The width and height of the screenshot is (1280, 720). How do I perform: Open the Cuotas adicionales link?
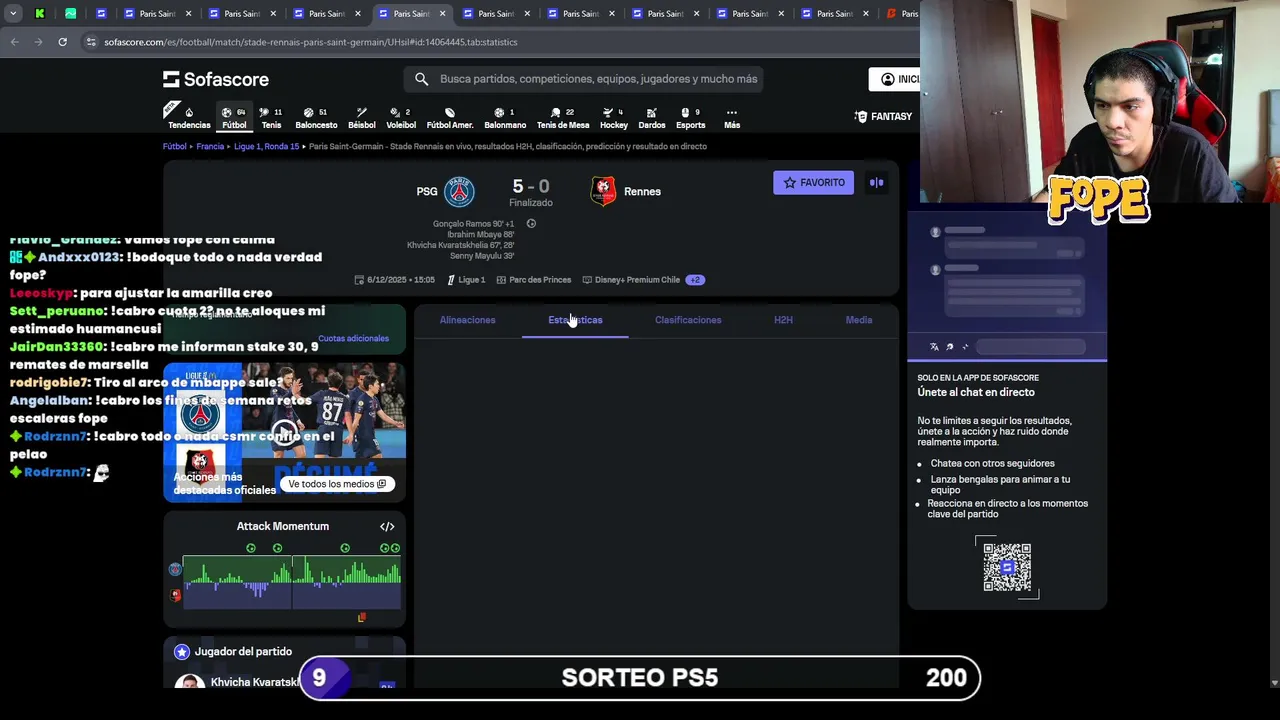353,339
